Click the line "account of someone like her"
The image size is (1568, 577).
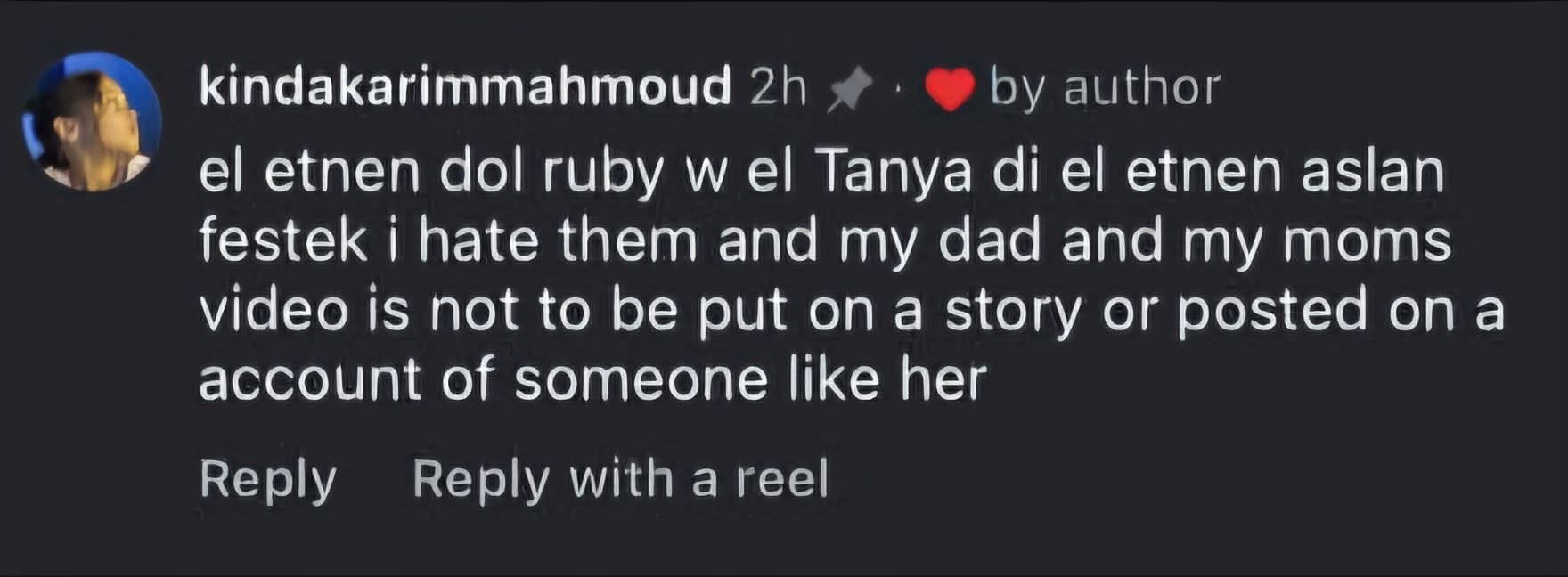(x=592, y=379)
